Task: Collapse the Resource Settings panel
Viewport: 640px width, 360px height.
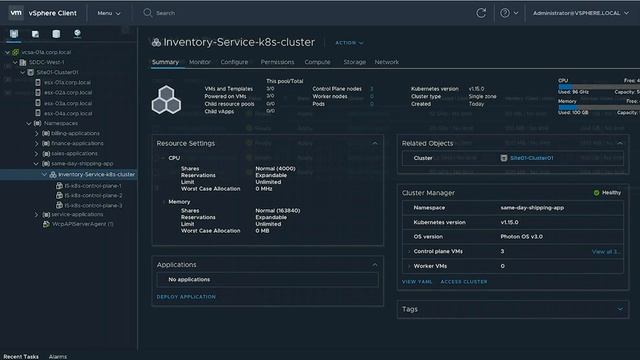Action: coord(375,143)
